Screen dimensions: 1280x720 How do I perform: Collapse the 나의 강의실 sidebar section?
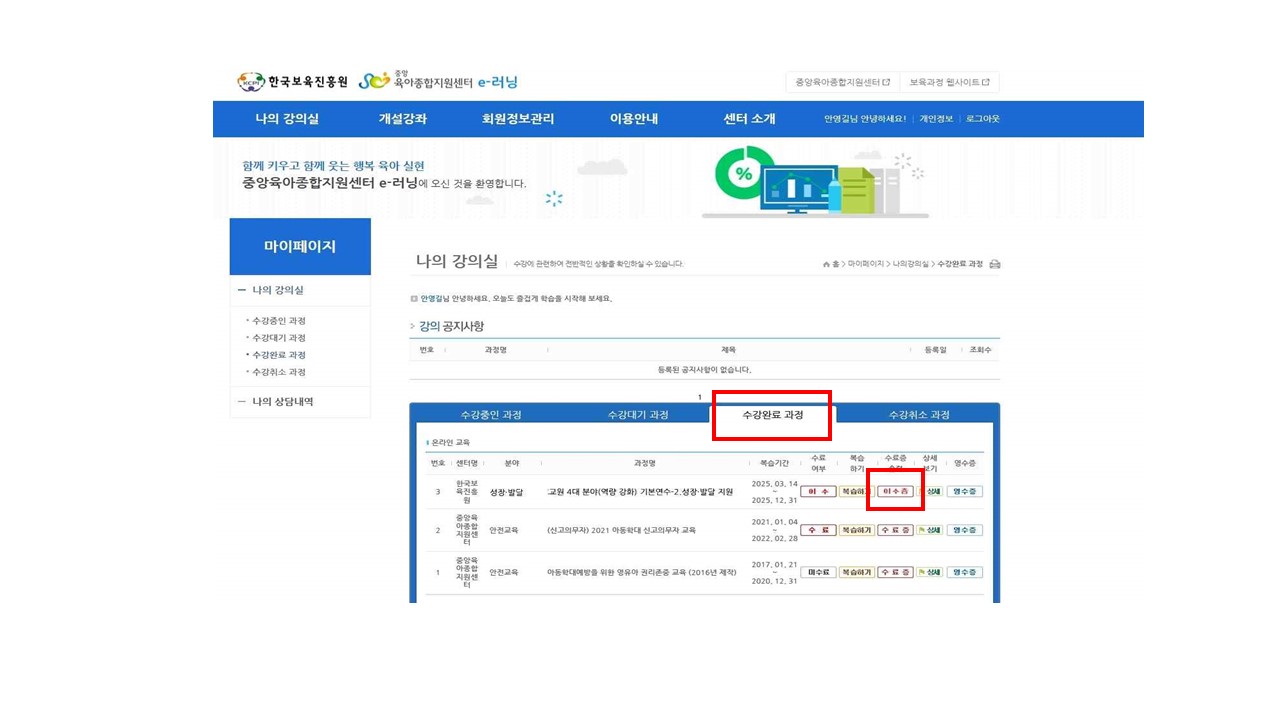coord(242,290)
